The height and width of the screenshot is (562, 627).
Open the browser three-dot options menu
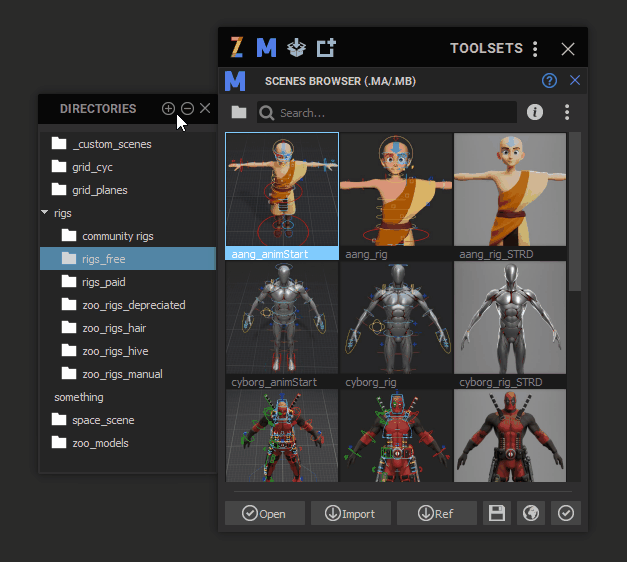567,112
